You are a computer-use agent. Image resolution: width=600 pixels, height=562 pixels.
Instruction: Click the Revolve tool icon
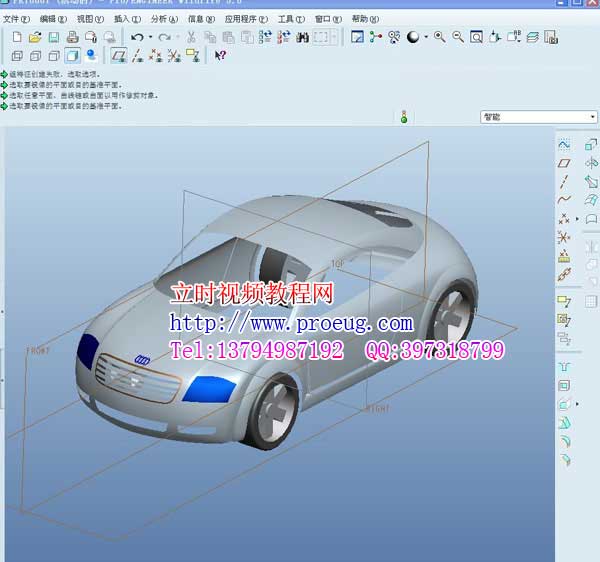pyautogui.click(x=591, y=163)
